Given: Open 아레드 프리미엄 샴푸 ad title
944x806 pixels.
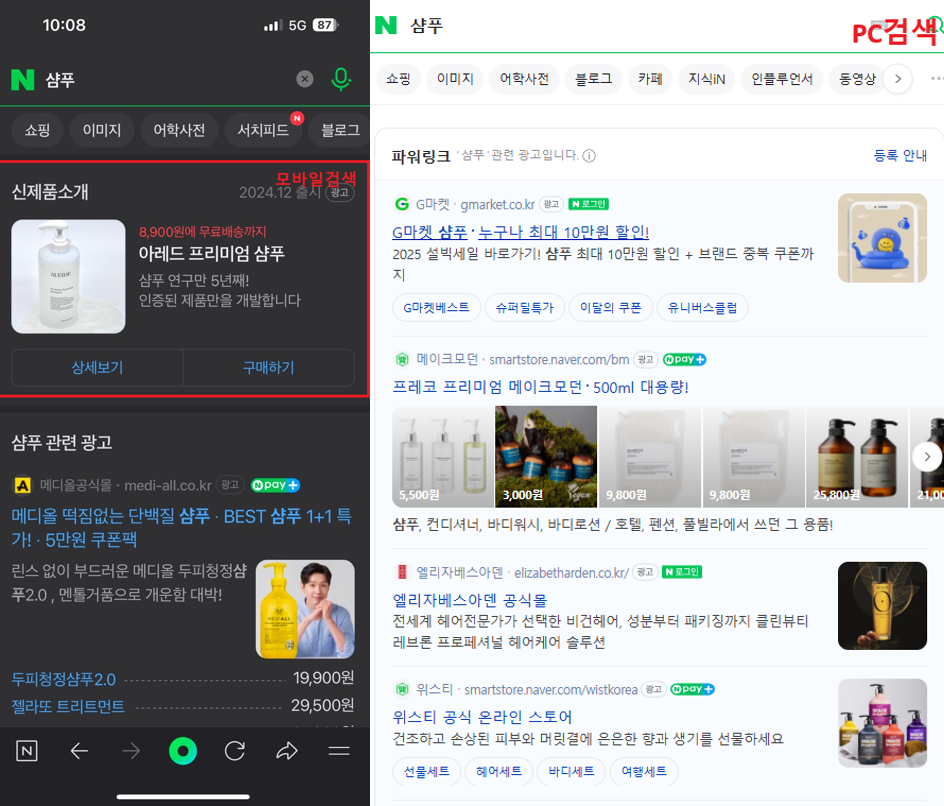Looking at the screenshot, I should coord(211,253).
